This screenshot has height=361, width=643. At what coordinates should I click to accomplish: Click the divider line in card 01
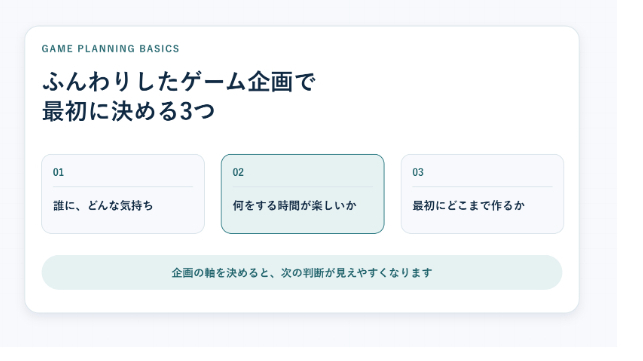[123, 187]
